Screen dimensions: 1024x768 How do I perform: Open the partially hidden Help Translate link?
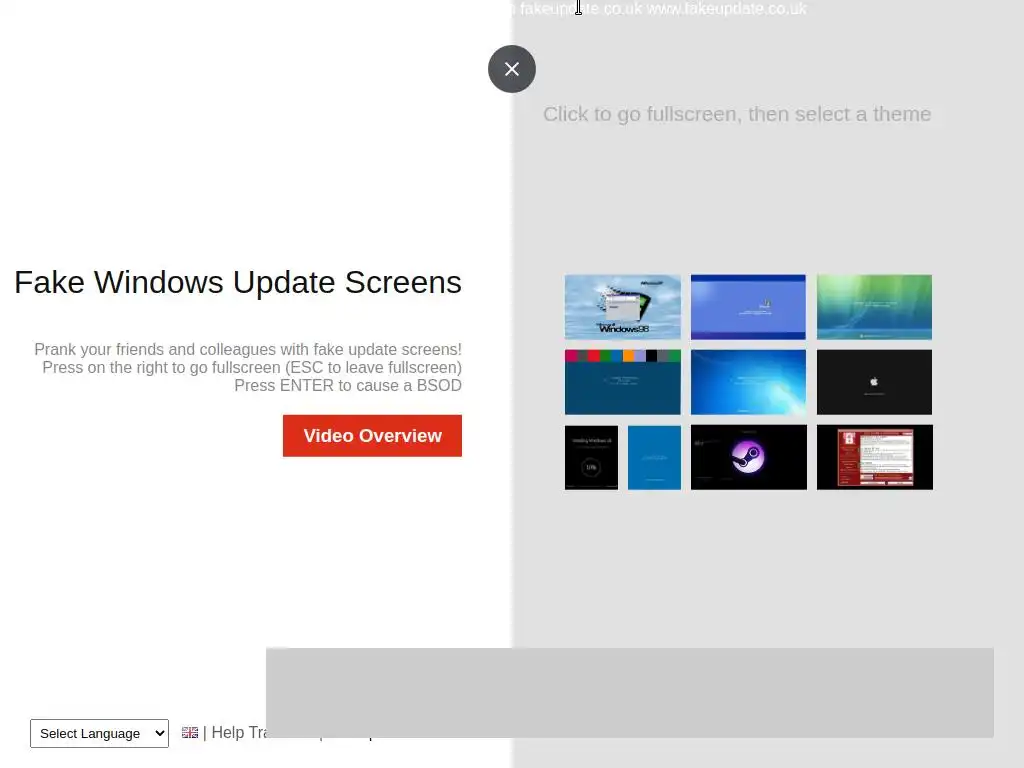[238, 733]
